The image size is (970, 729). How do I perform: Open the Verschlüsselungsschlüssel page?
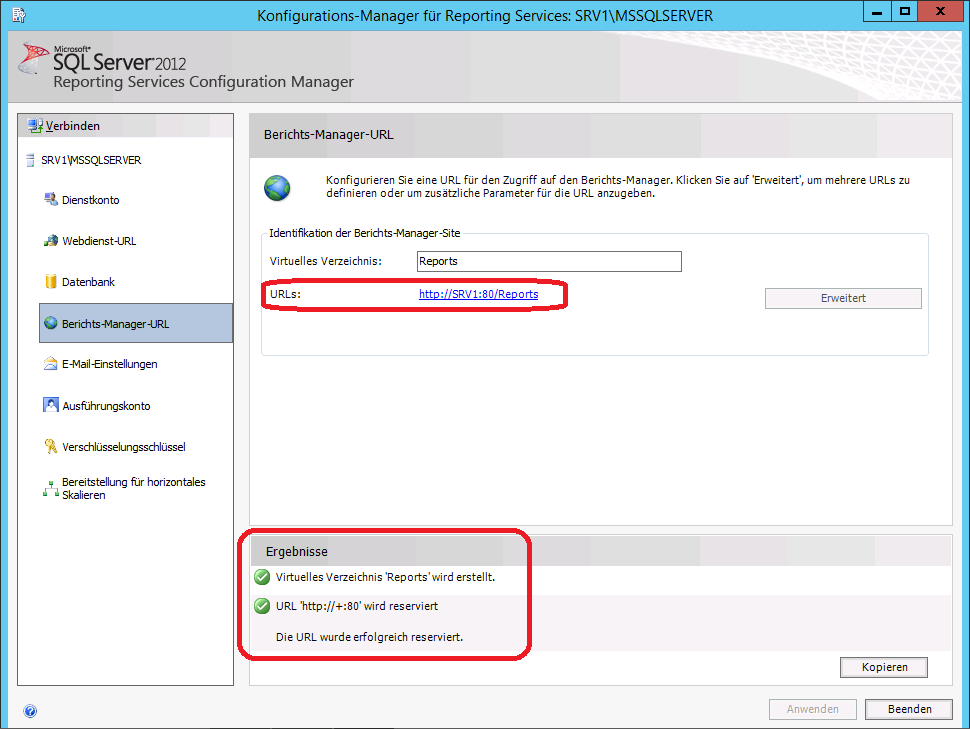click(124, 447)
